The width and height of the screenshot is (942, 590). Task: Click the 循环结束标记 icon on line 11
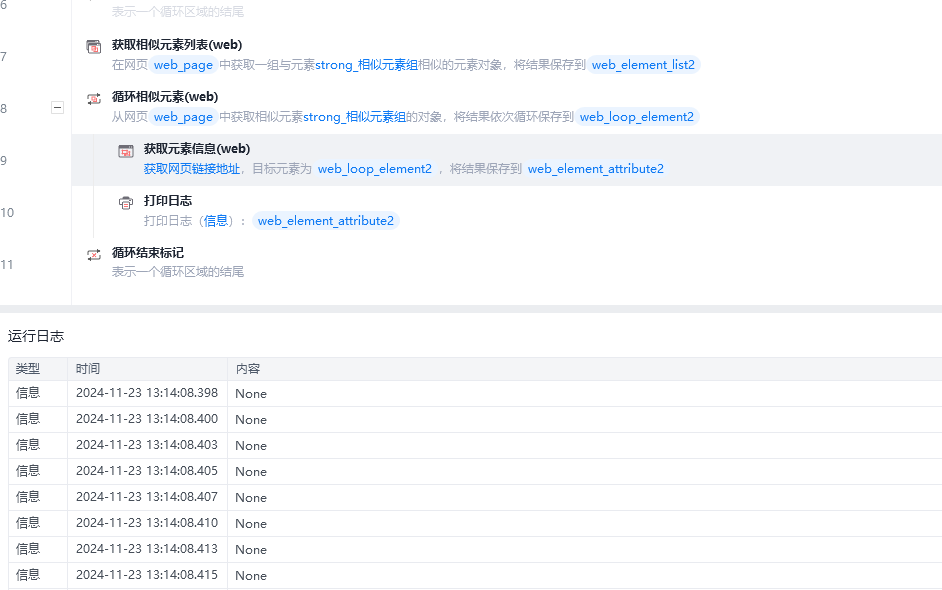pyautogui.click(x=94, y=254)
